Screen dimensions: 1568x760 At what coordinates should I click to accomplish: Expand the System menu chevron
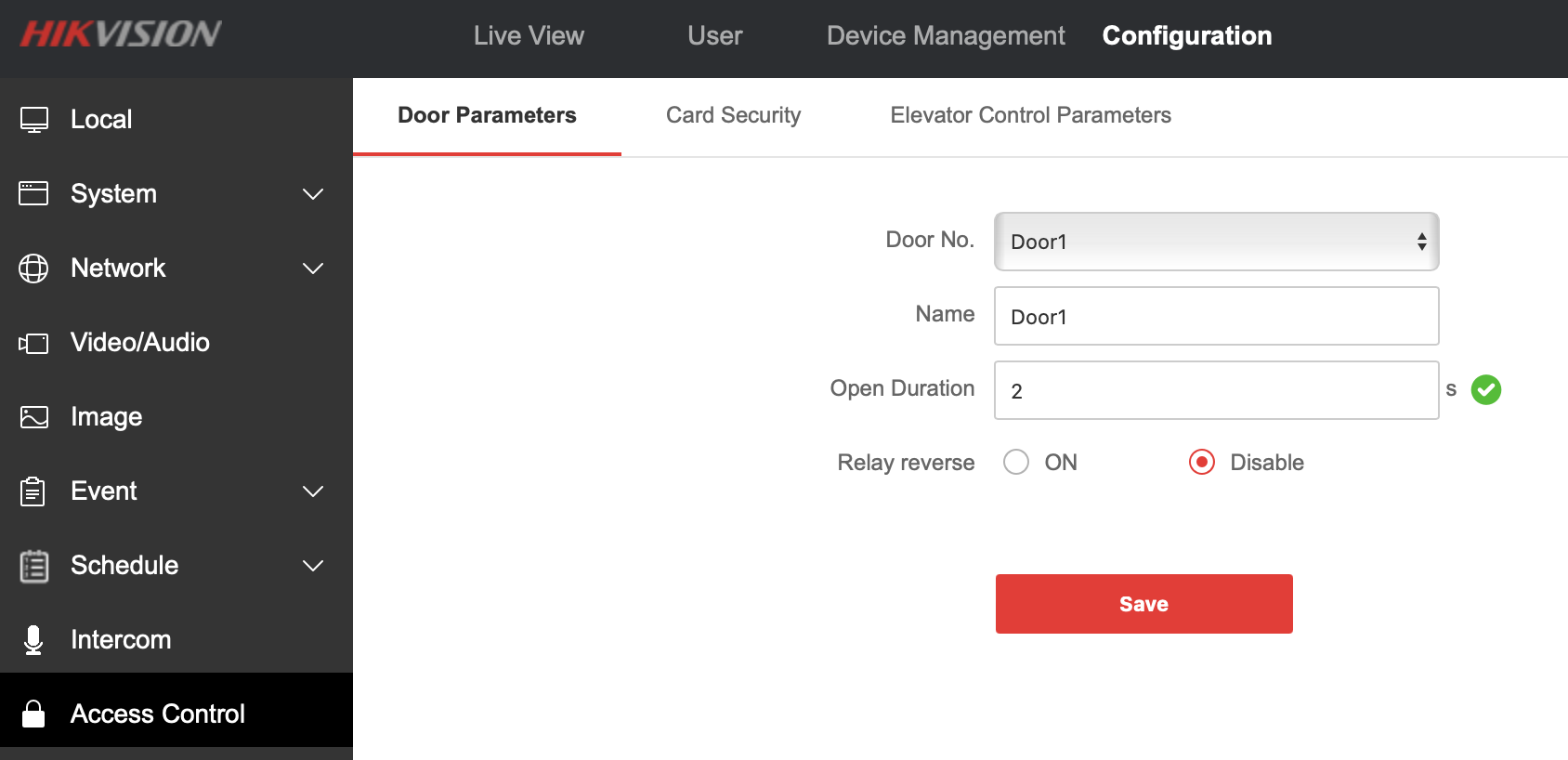tap(313, 194)
